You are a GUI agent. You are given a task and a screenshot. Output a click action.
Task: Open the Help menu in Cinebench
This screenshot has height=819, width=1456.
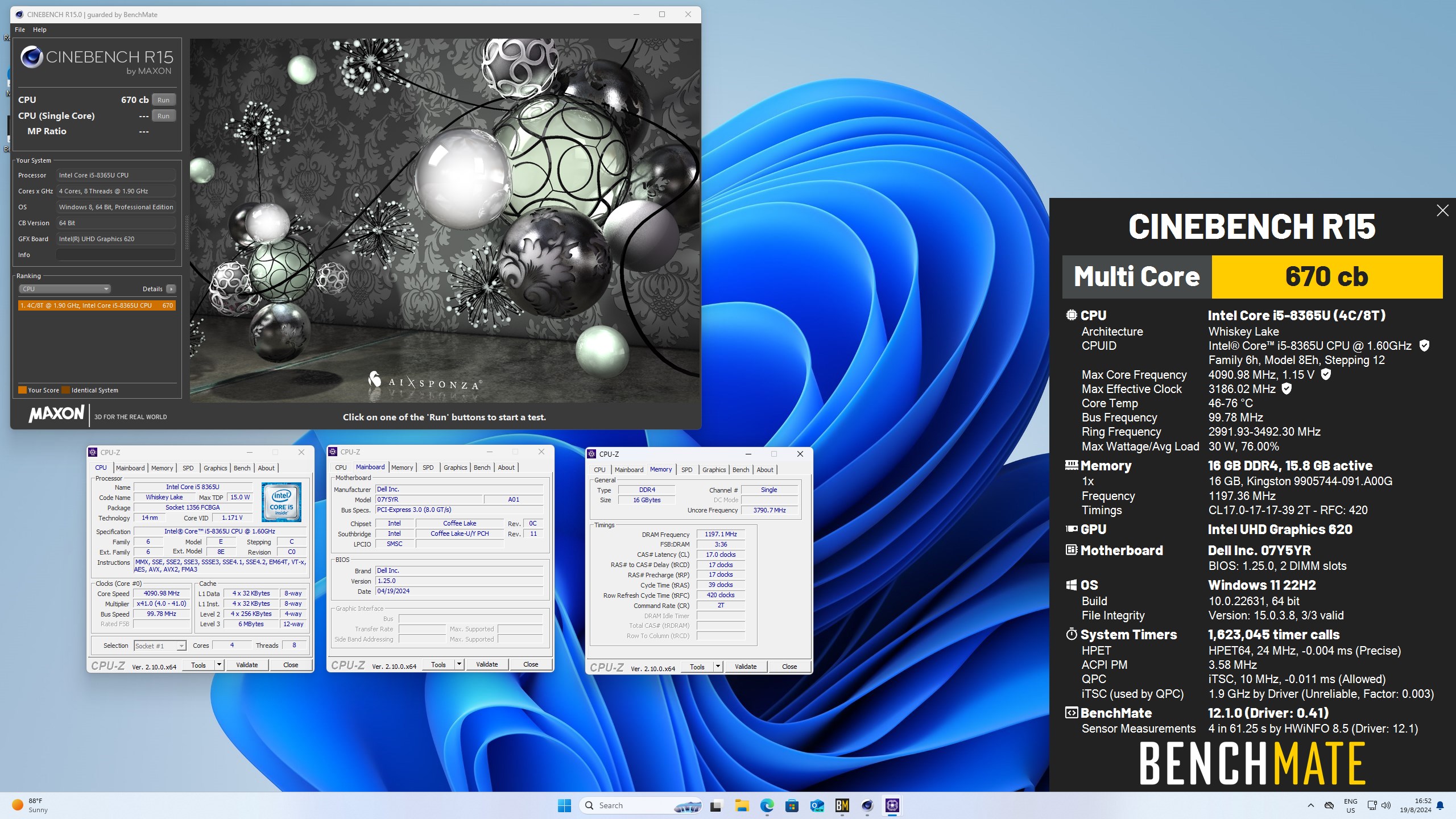pyautogui.click(x=40, y=30)
